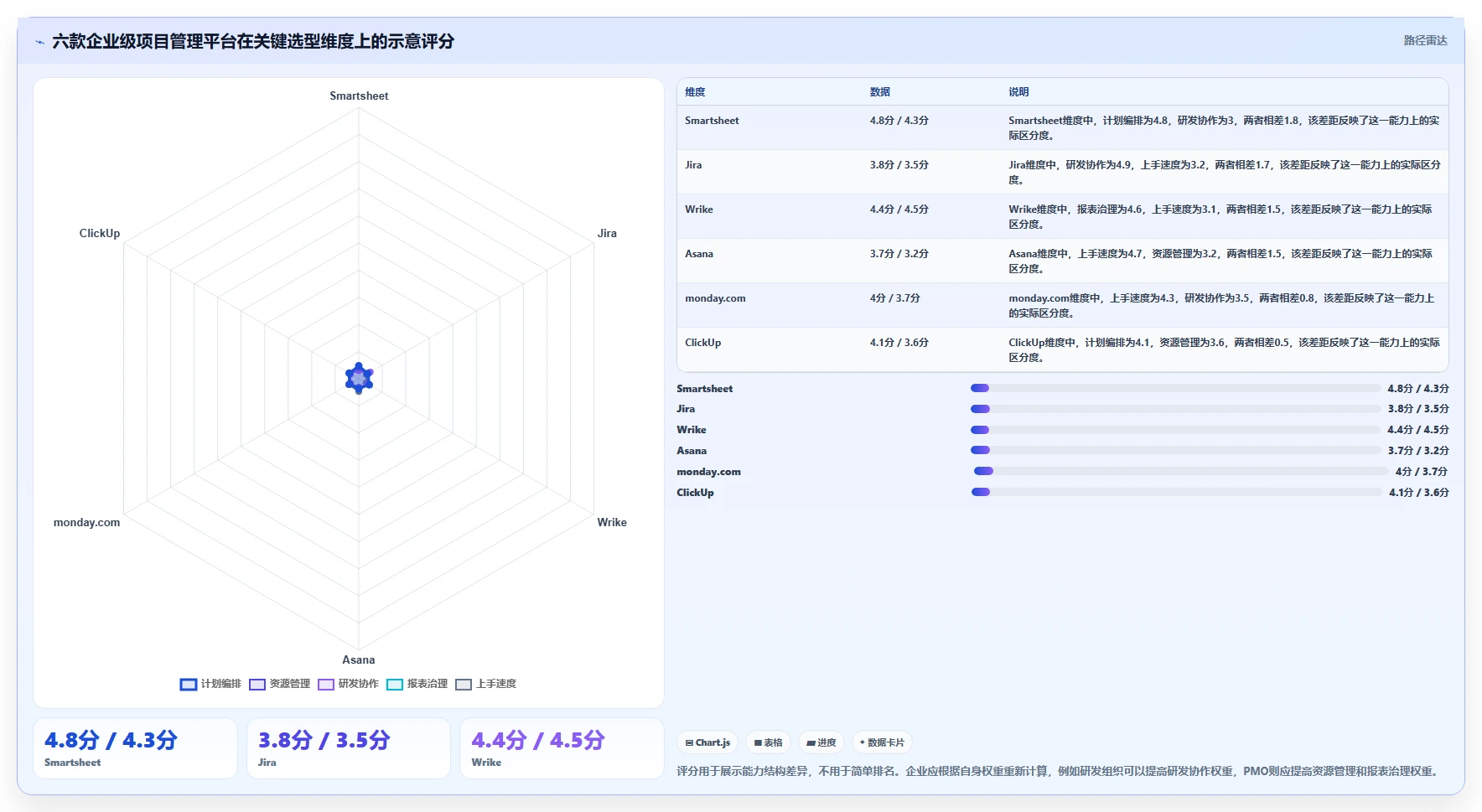This screenshot has width=1482, height=812.
Task: Click Wrike in the table's first column
Action: [x=699, y=209]
